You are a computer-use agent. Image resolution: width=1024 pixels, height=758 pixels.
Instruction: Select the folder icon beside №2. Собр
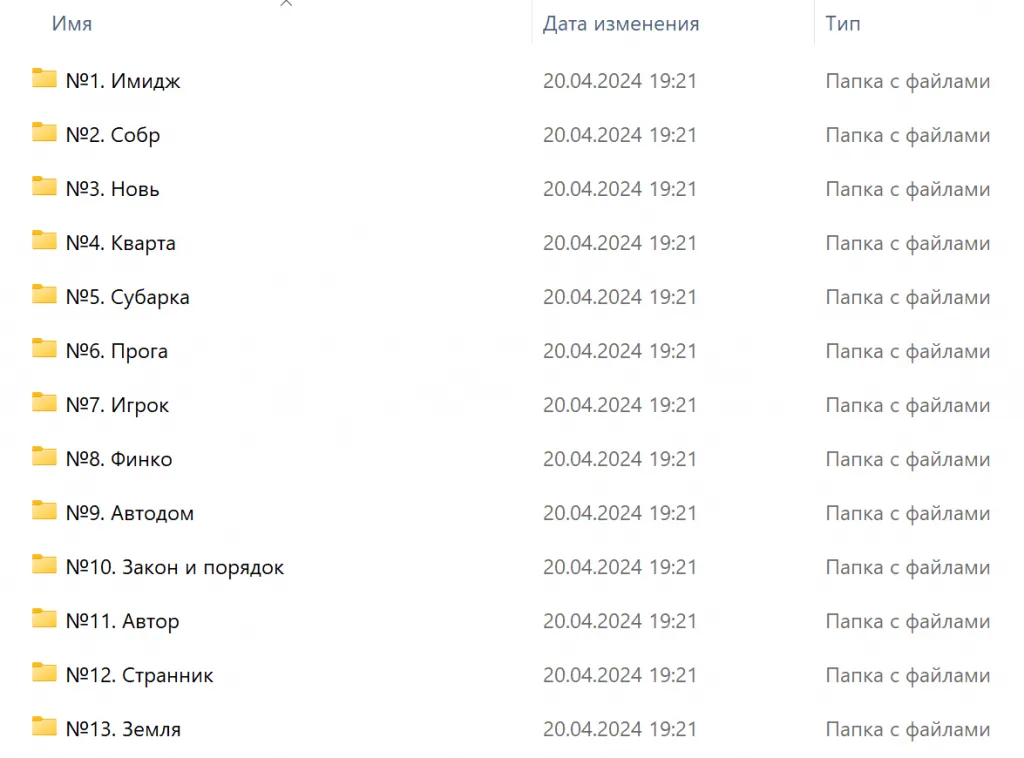click(44, 133)
